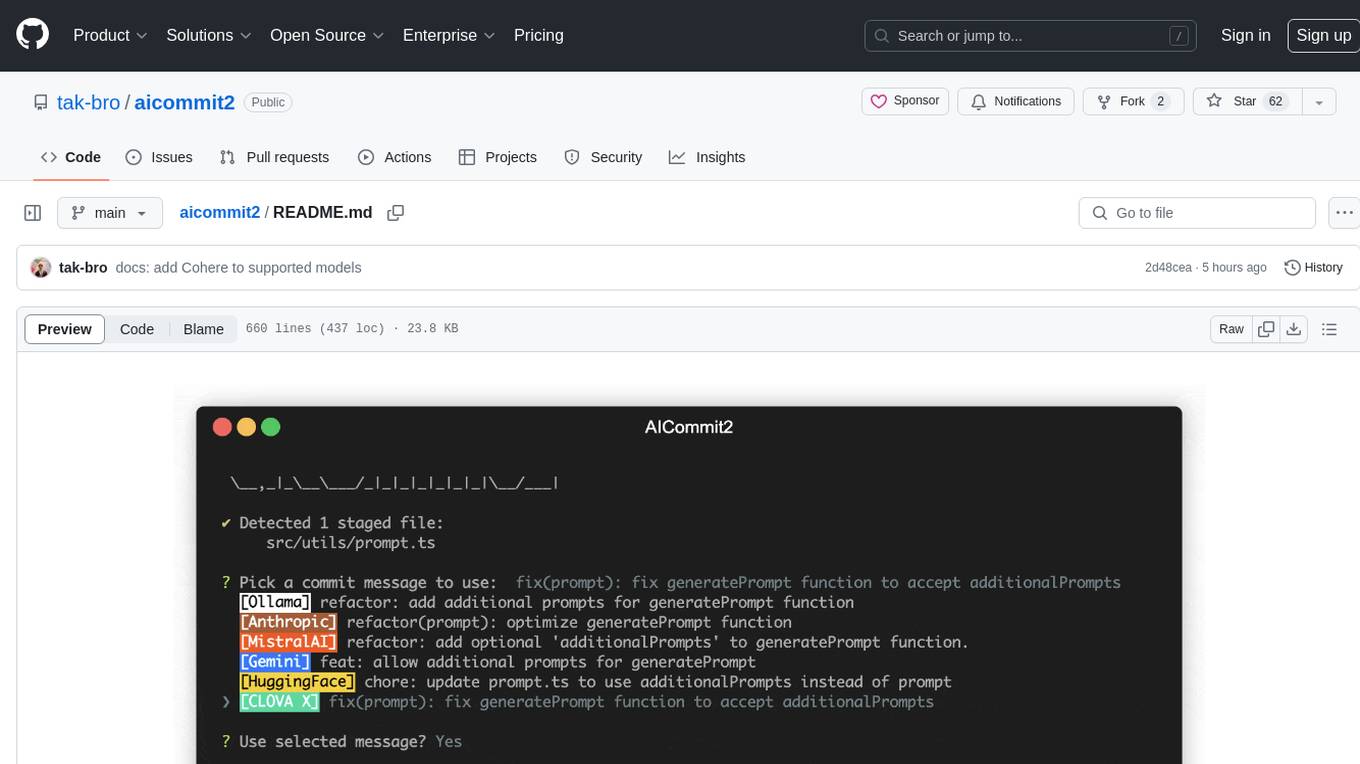1360x764 pixels.
Task: Open tak-bro commit author avatar
Action: (x=41, y=267)
